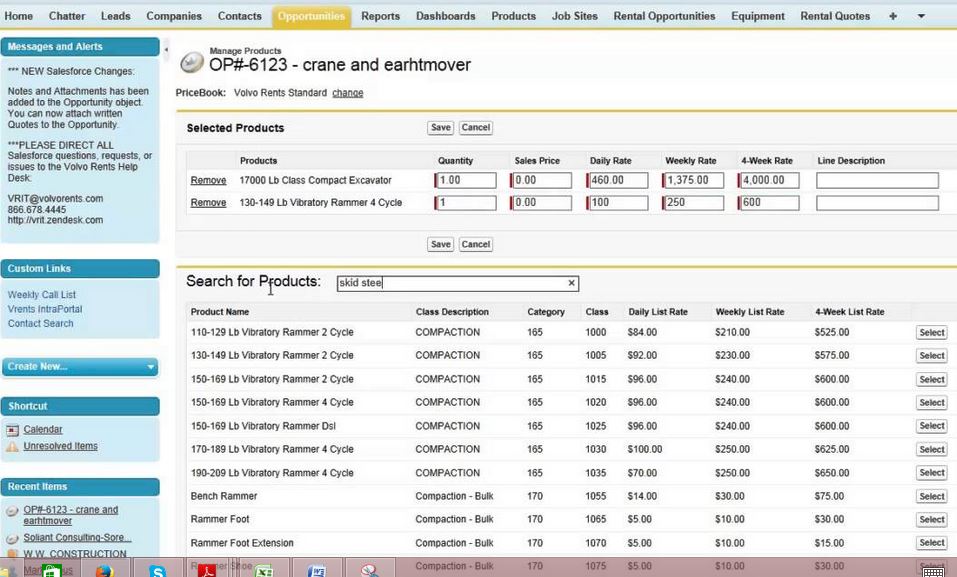The height and width of the screenshot is (577, 957).
Task: Go to the Job Sites tab
Action: point(574,16)
